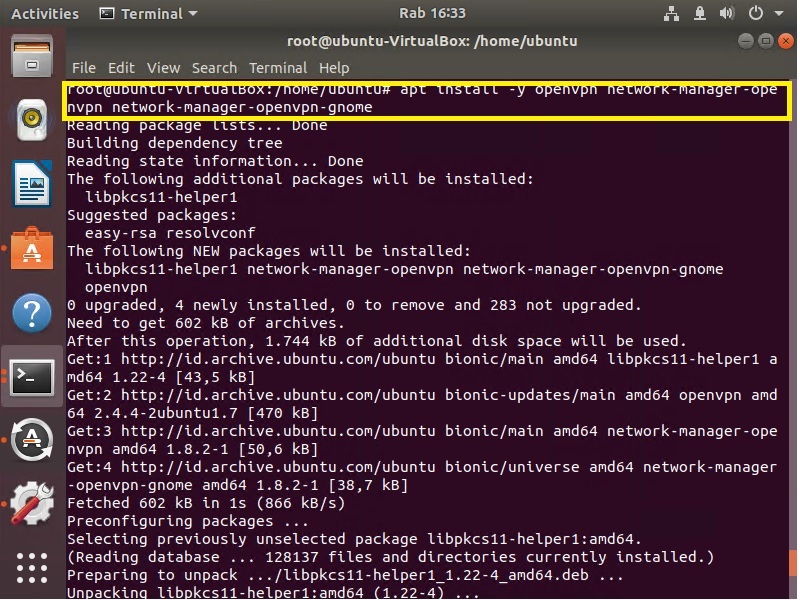Screen dimensions: 800x600
Task: Open the View menu
Action: pyautogui.click(x=163, y=68)
